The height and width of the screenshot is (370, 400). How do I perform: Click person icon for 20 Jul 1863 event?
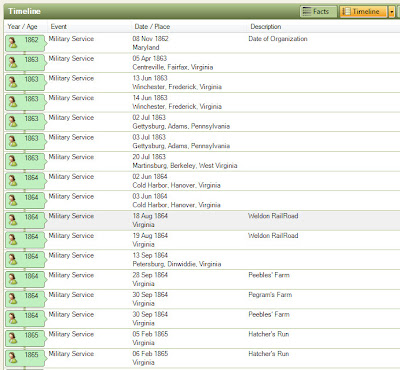tap(13, 161)
